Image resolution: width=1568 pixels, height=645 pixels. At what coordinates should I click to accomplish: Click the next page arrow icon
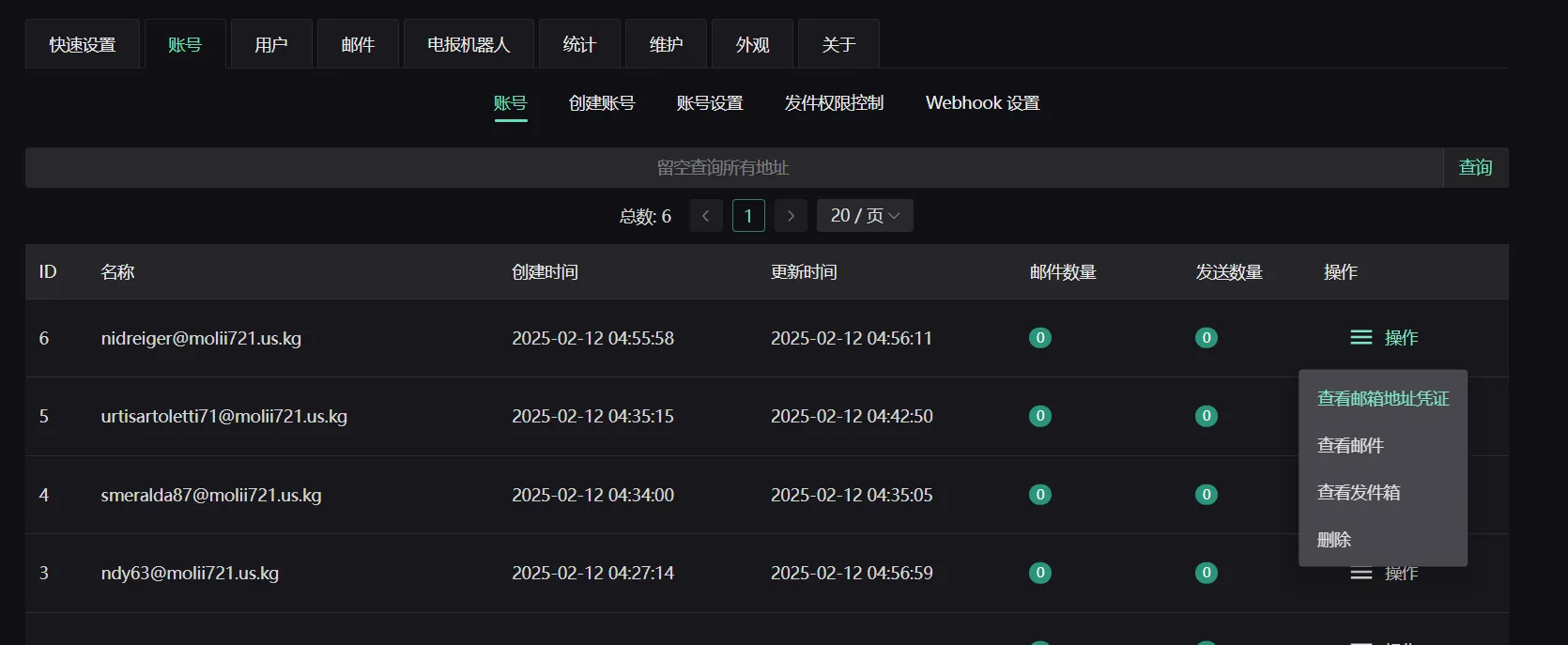[x=791, y=216]
